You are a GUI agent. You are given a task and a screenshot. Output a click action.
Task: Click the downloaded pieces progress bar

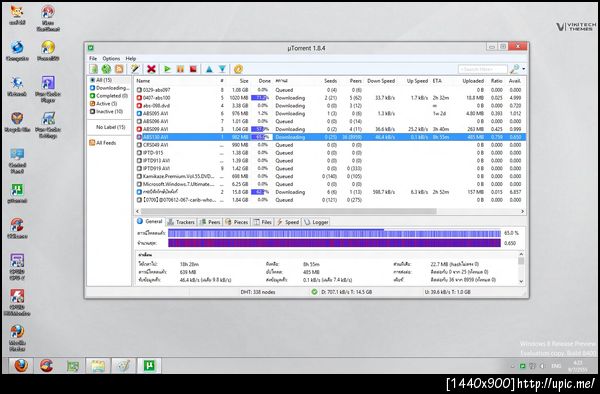tap(334, 233)
